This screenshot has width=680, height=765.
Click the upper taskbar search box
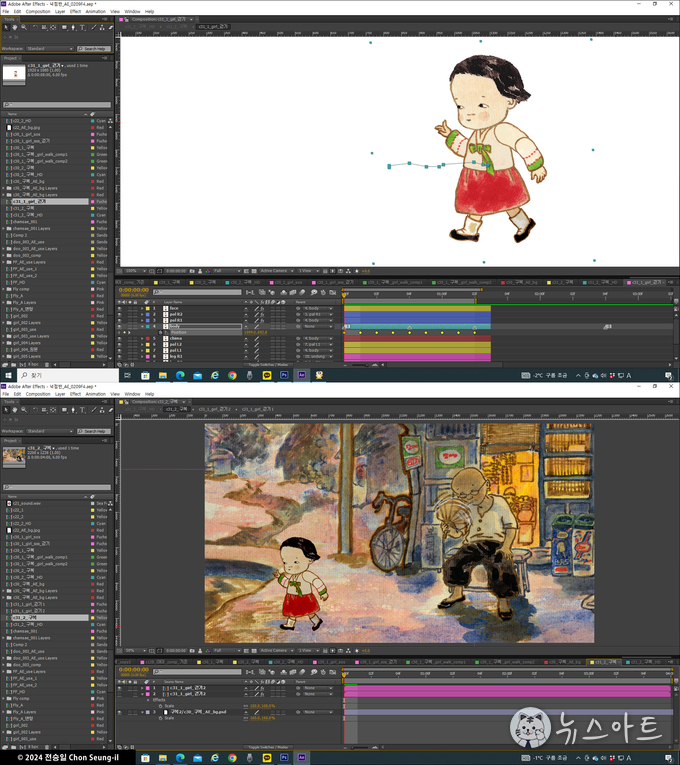coord(68,375)
